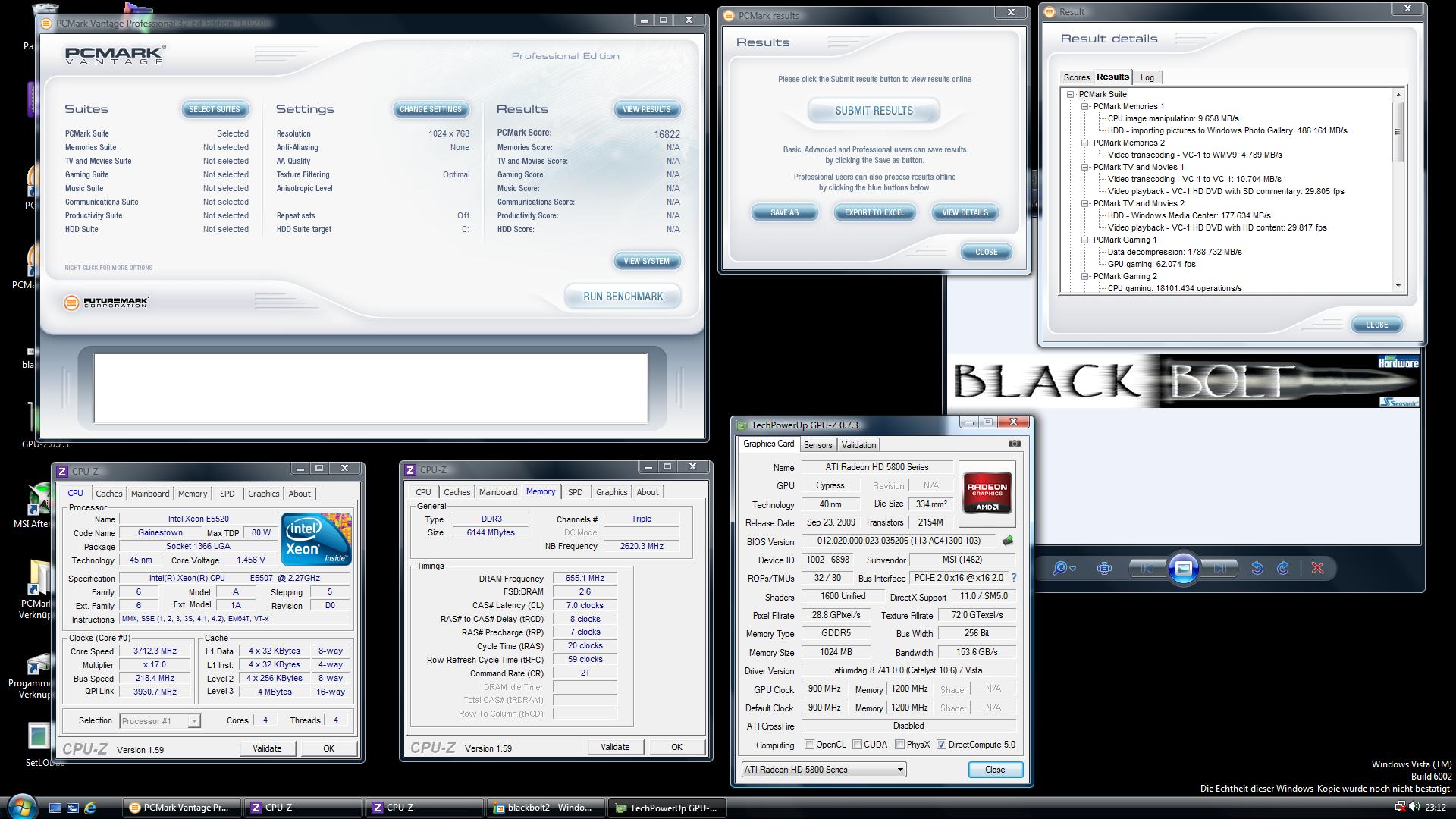This screenshot has height=819, width=1456.
Task: Open Mainboard tab in the CPU-Z CPU window
Action: 150,494
